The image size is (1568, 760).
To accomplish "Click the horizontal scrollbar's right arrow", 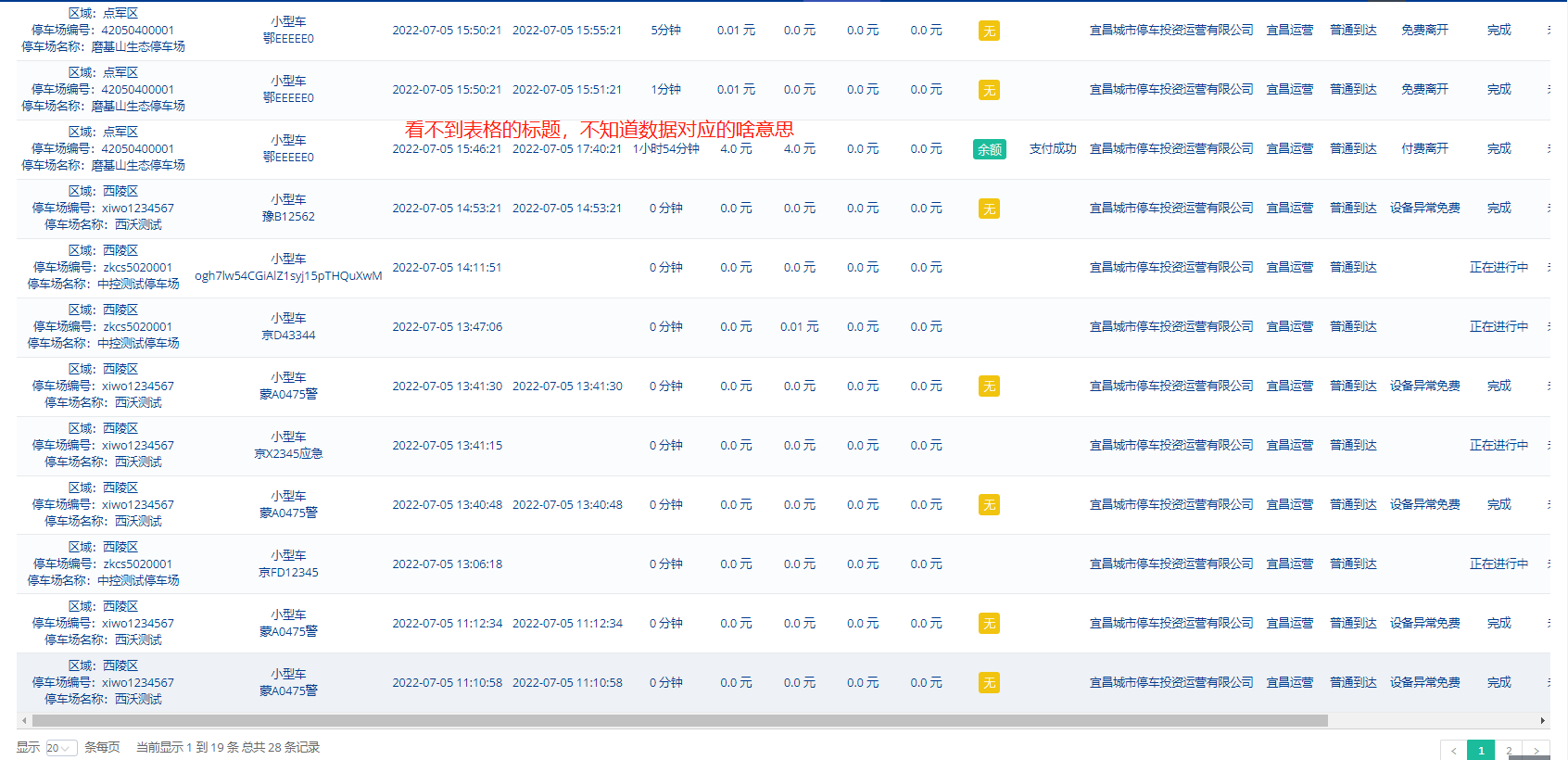I will click(x=1543, y=721).
